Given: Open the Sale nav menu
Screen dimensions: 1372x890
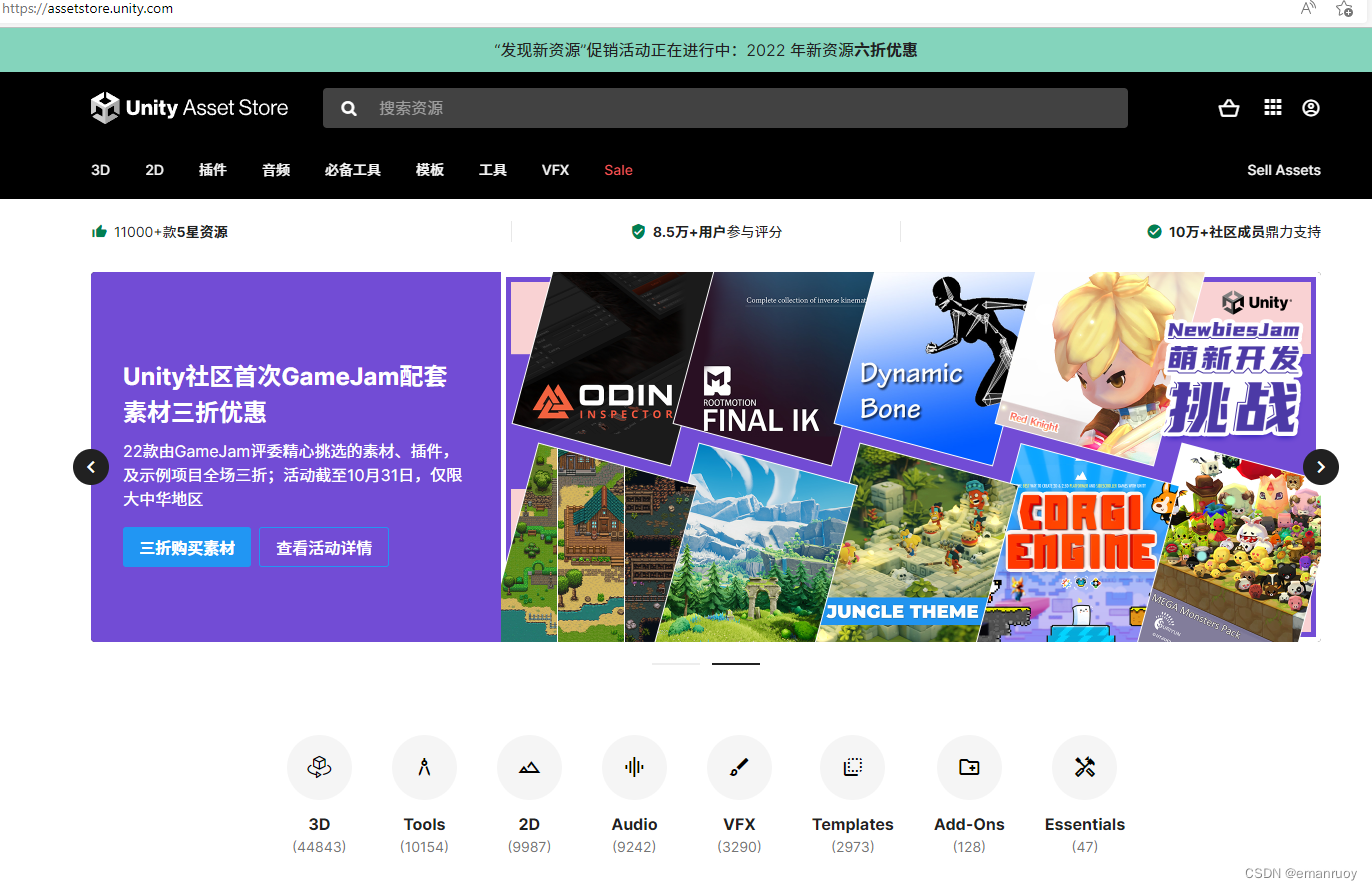Looking at the screenshot, I should [618, 170].
